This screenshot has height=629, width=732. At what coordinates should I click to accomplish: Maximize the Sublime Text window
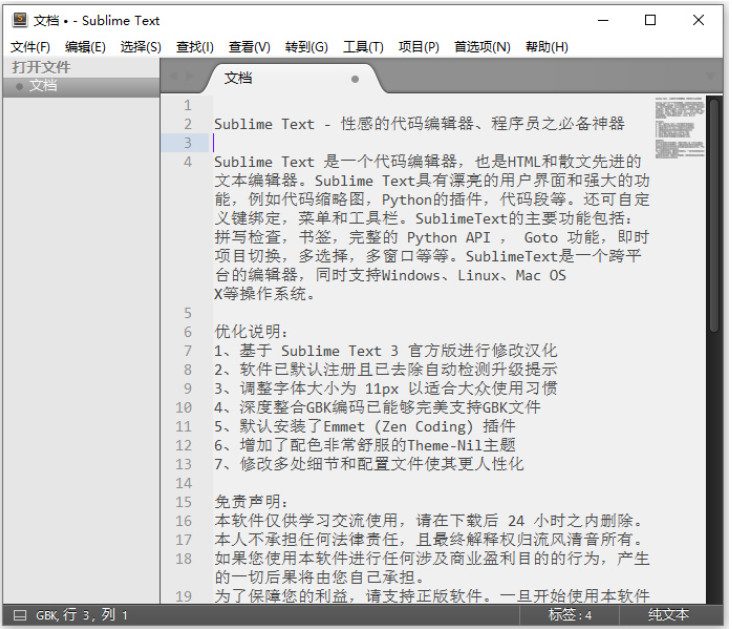pyautogui.click(x=650, y=20)
